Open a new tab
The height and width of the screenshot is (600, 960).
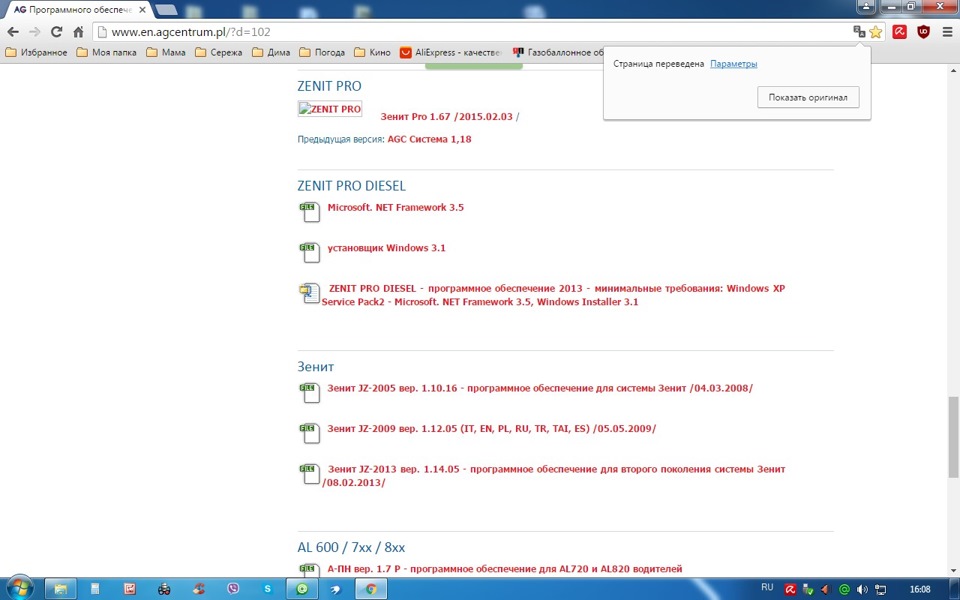pyautogui.click(x=167, y=9)
